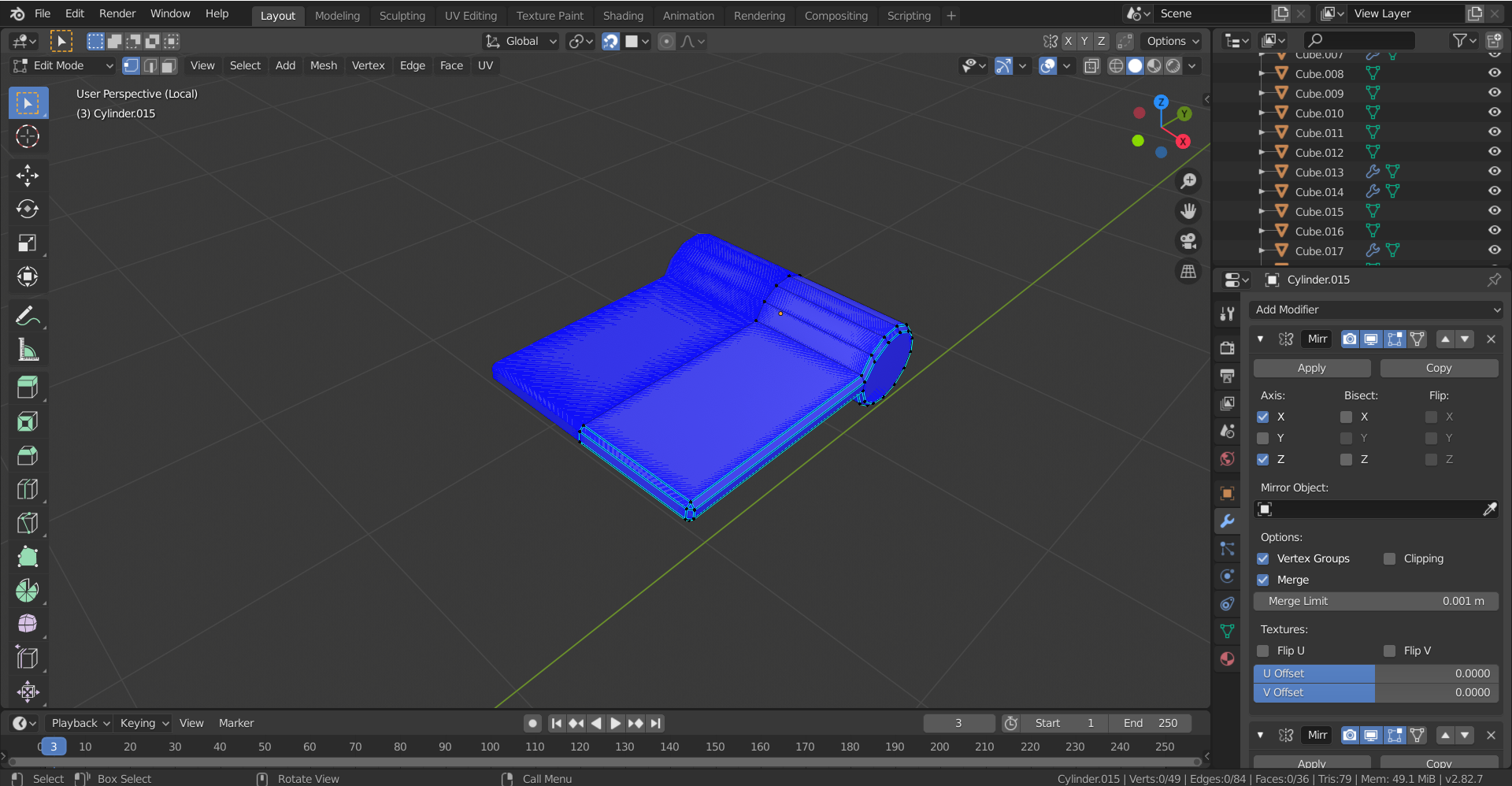Copy the Mirror modifier

point(1439,368)
